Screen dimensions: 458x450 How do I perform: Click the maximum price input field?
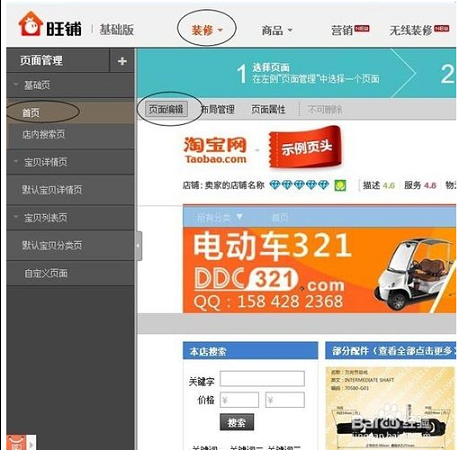click(x=285, y=400)
